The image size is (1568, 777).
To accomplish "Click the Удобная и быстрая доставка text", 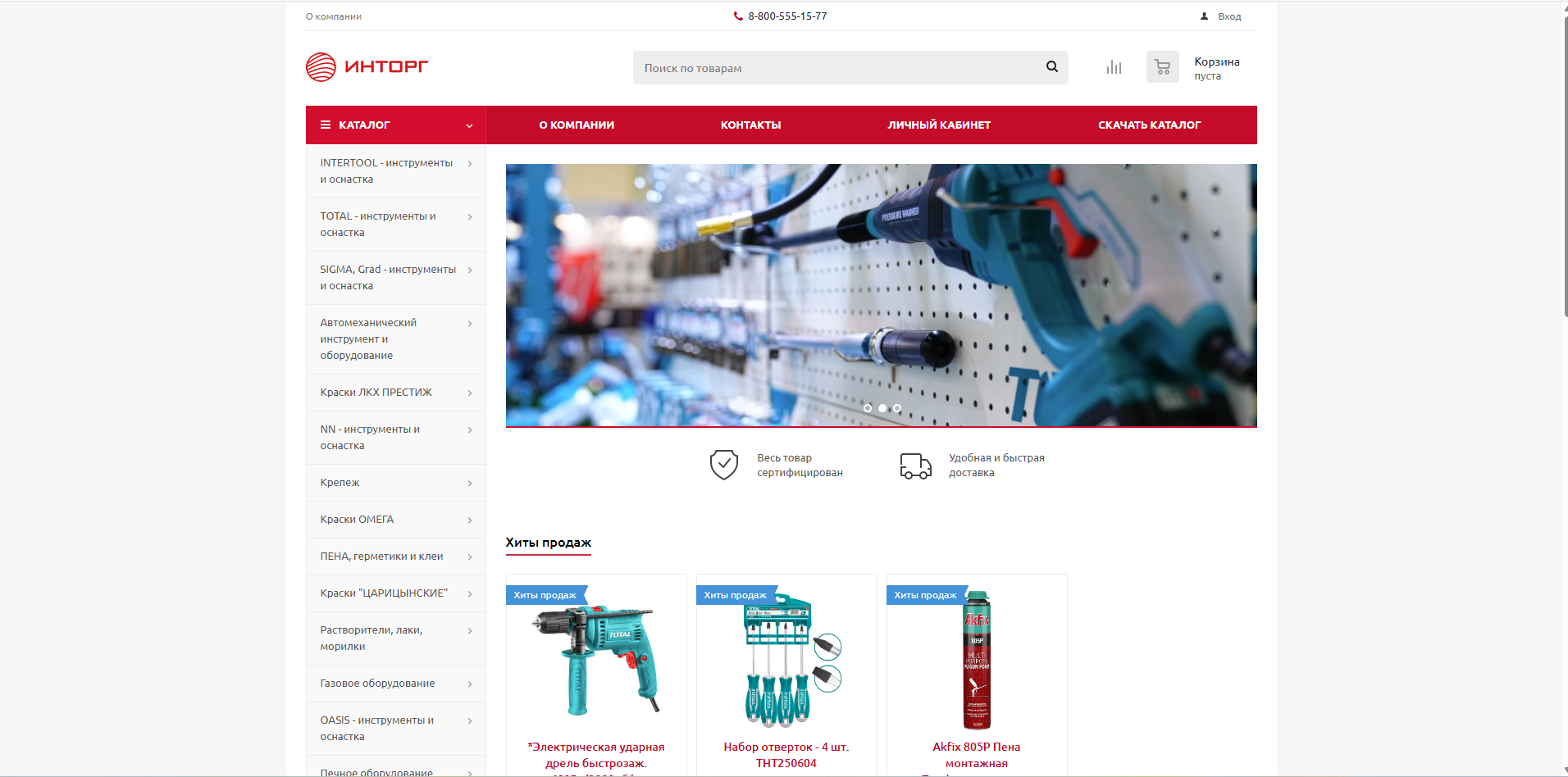I will click(x=996, y=466).
